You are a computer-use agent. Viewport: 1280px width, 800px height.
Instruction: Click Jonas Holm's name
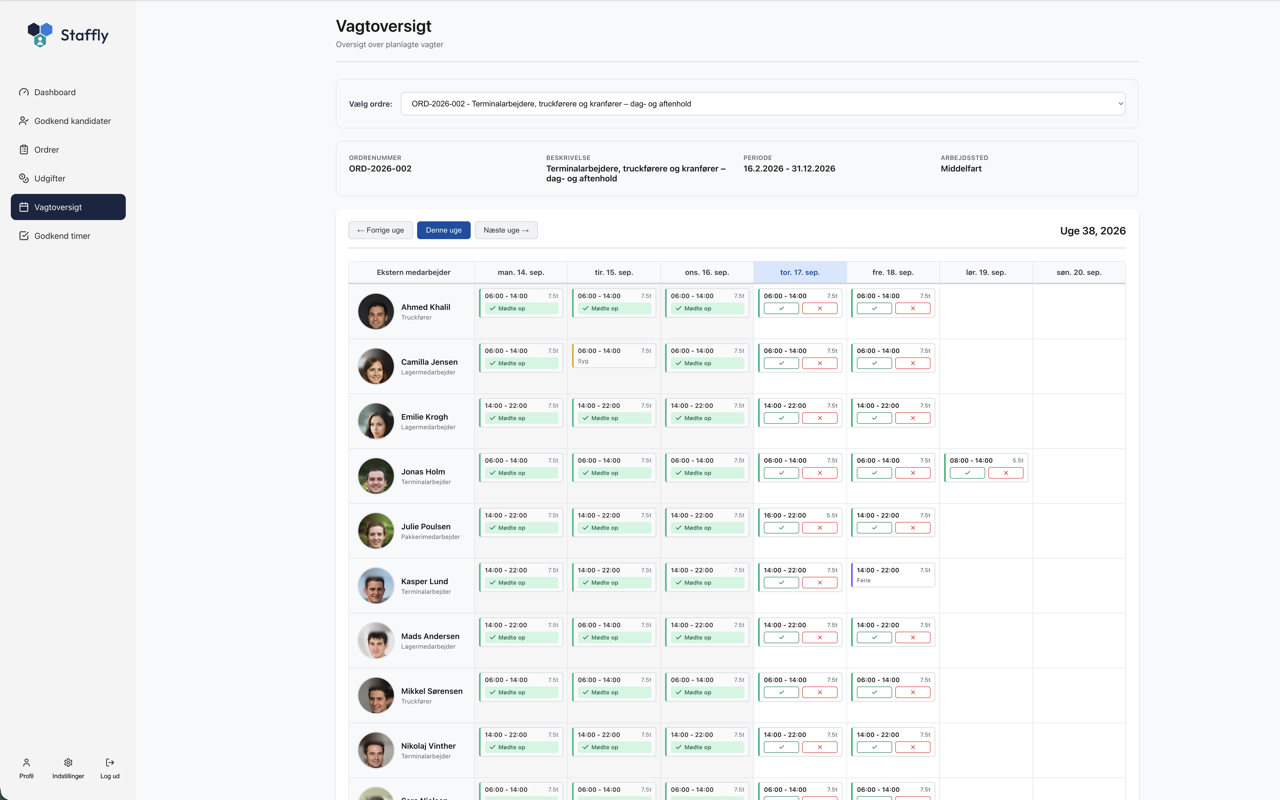tap(423, 472)
